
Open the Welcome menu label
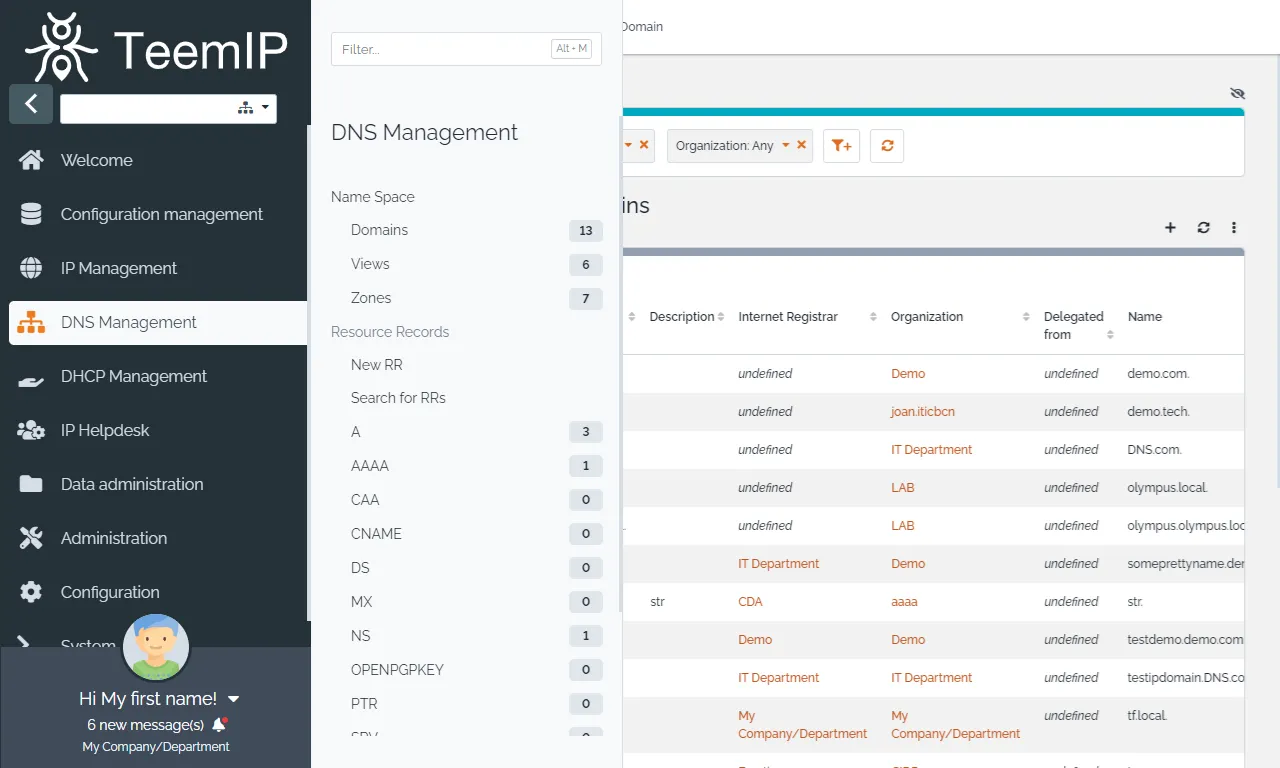click(97, 160)
